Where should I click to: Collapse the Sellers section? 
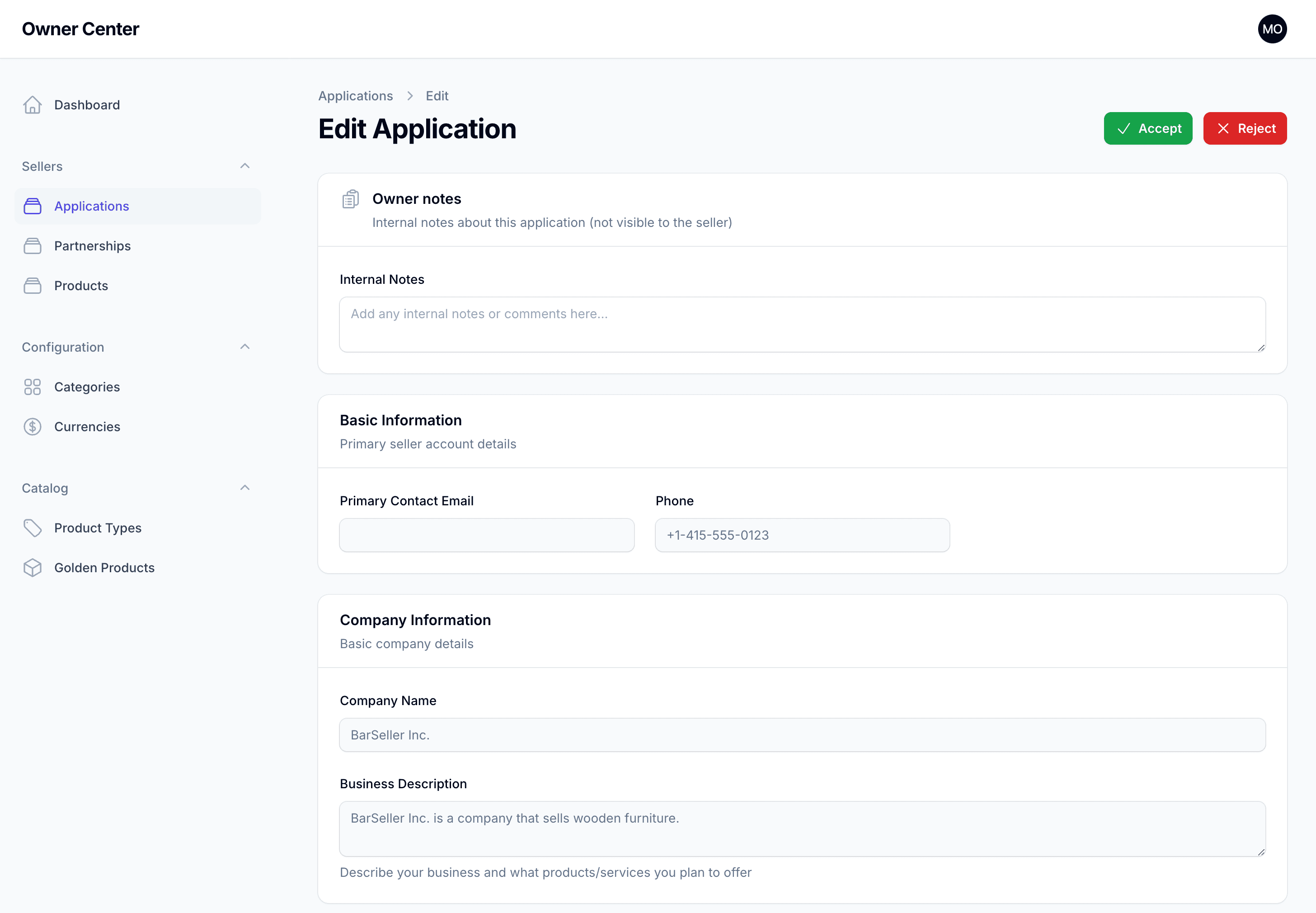point(245,166)
